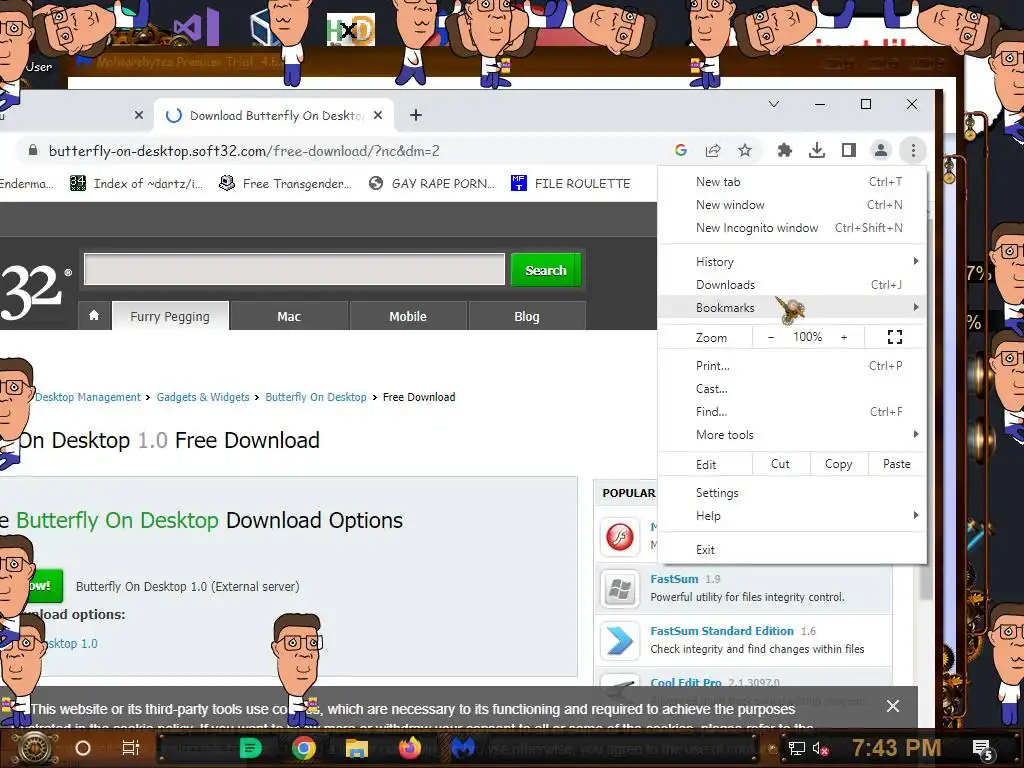The image size is (1024, 768).
Task: Open the Chrome three-dot menu button
Action: pos(913,151)
